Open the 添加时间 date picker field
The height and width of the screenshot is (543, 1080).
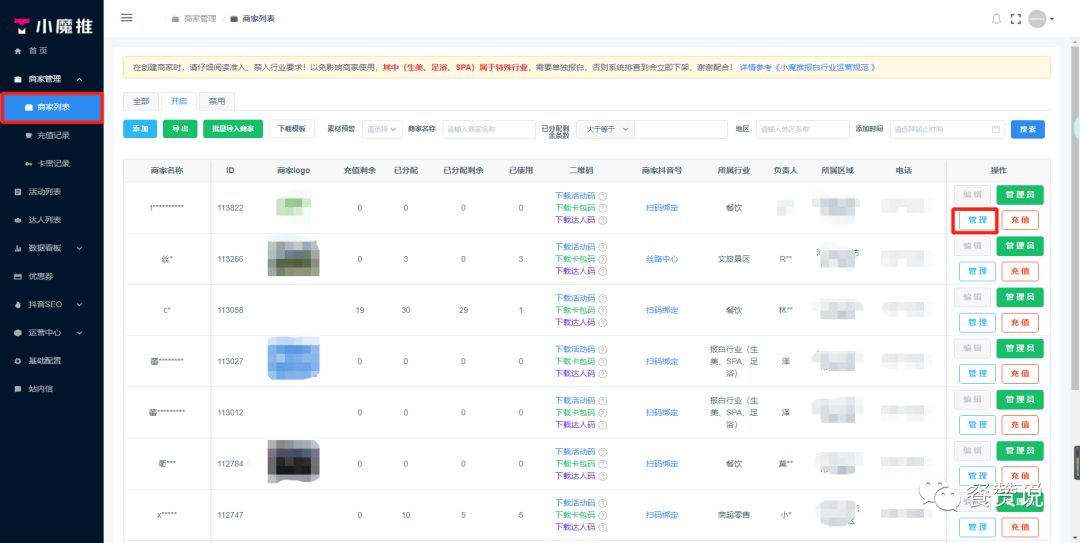[947, 129]
